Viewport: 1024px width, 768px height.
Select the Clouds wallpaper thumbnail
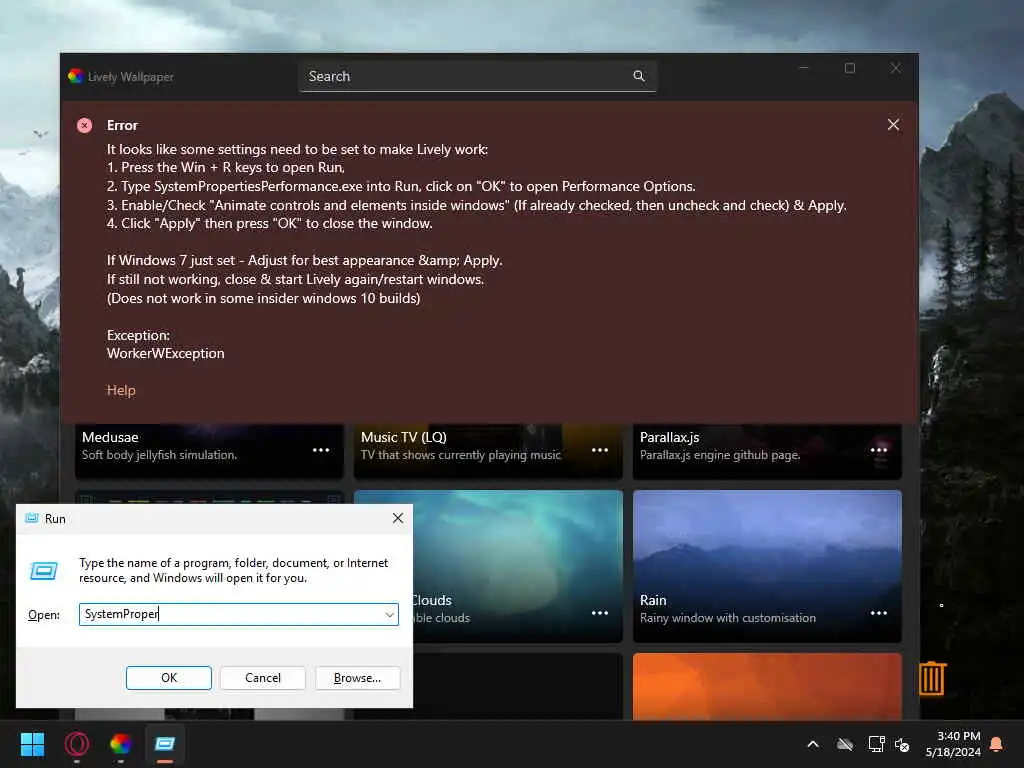click(x=517, y=566)
